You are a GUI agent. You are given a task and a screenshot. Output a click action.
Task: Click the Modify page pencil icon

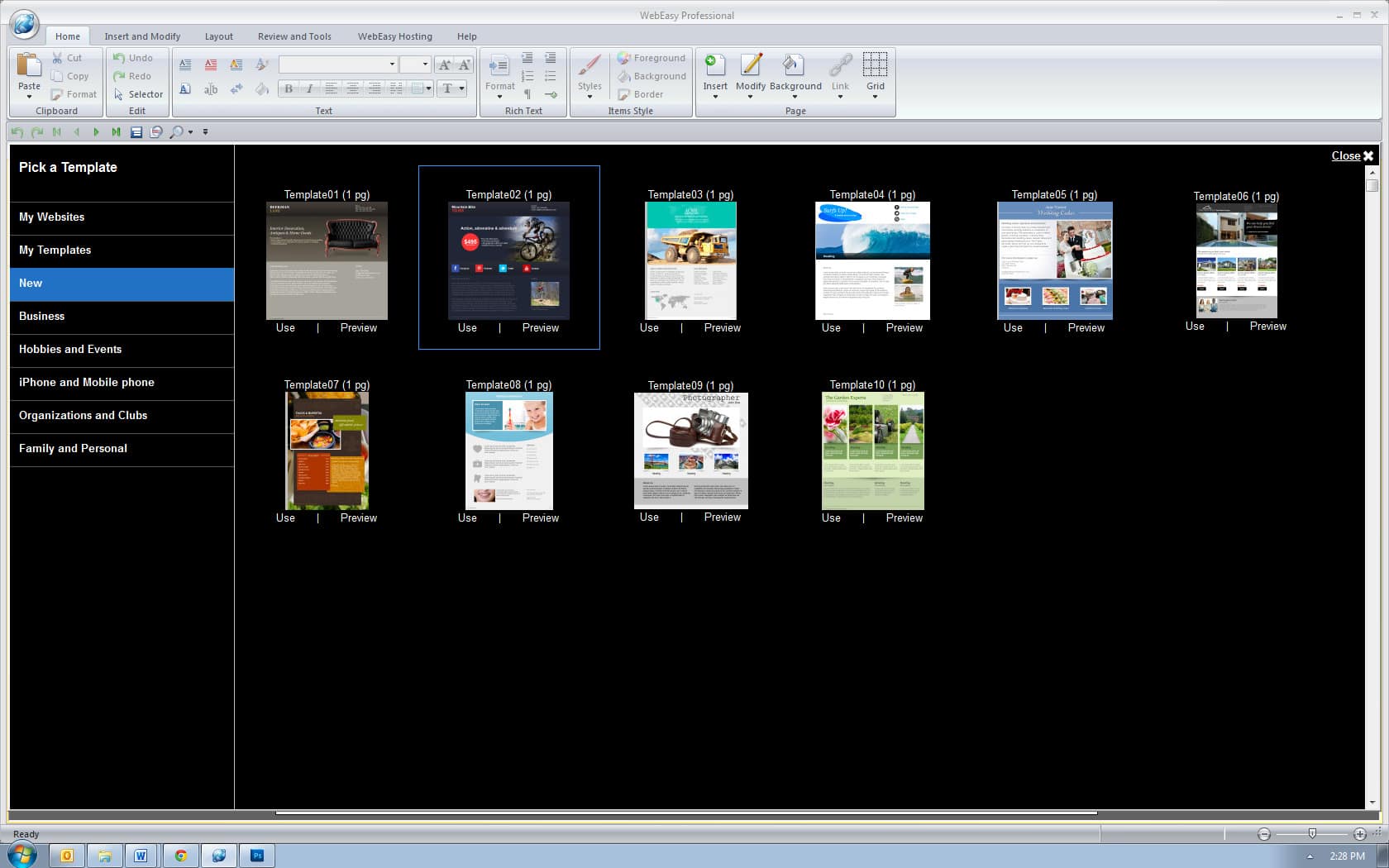(751, 66)
